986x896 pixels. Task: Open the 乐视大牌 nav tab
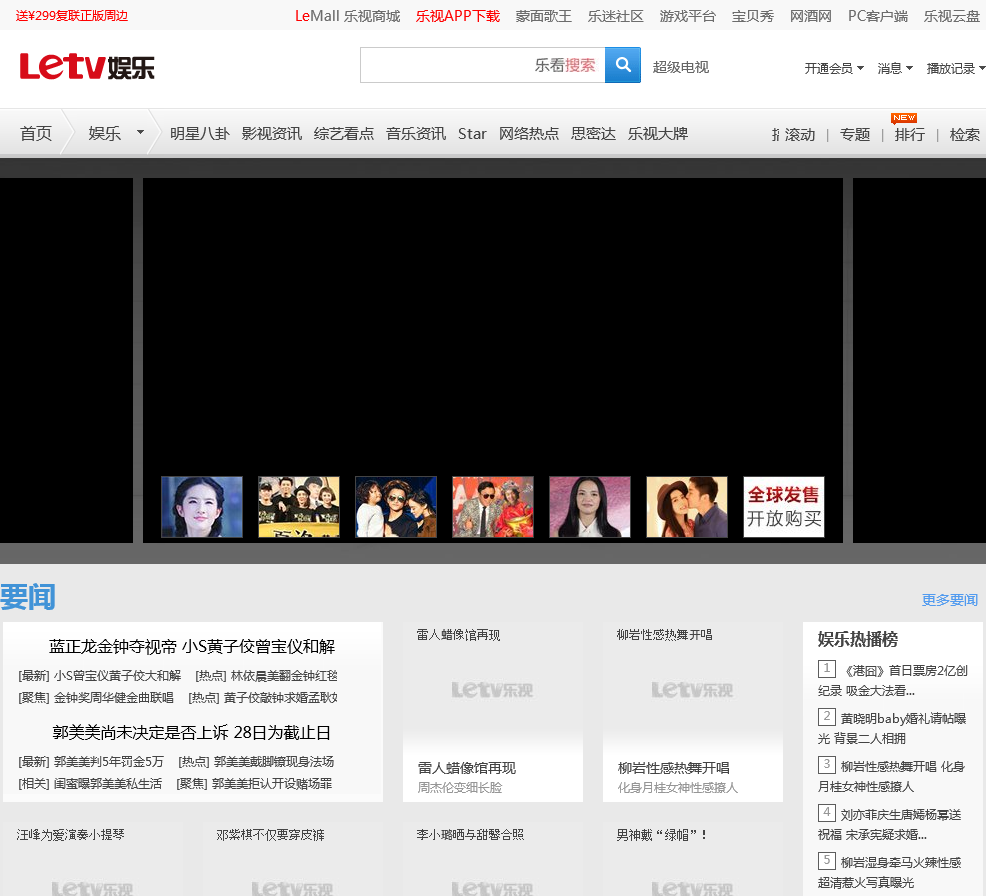tap(658, 133)
